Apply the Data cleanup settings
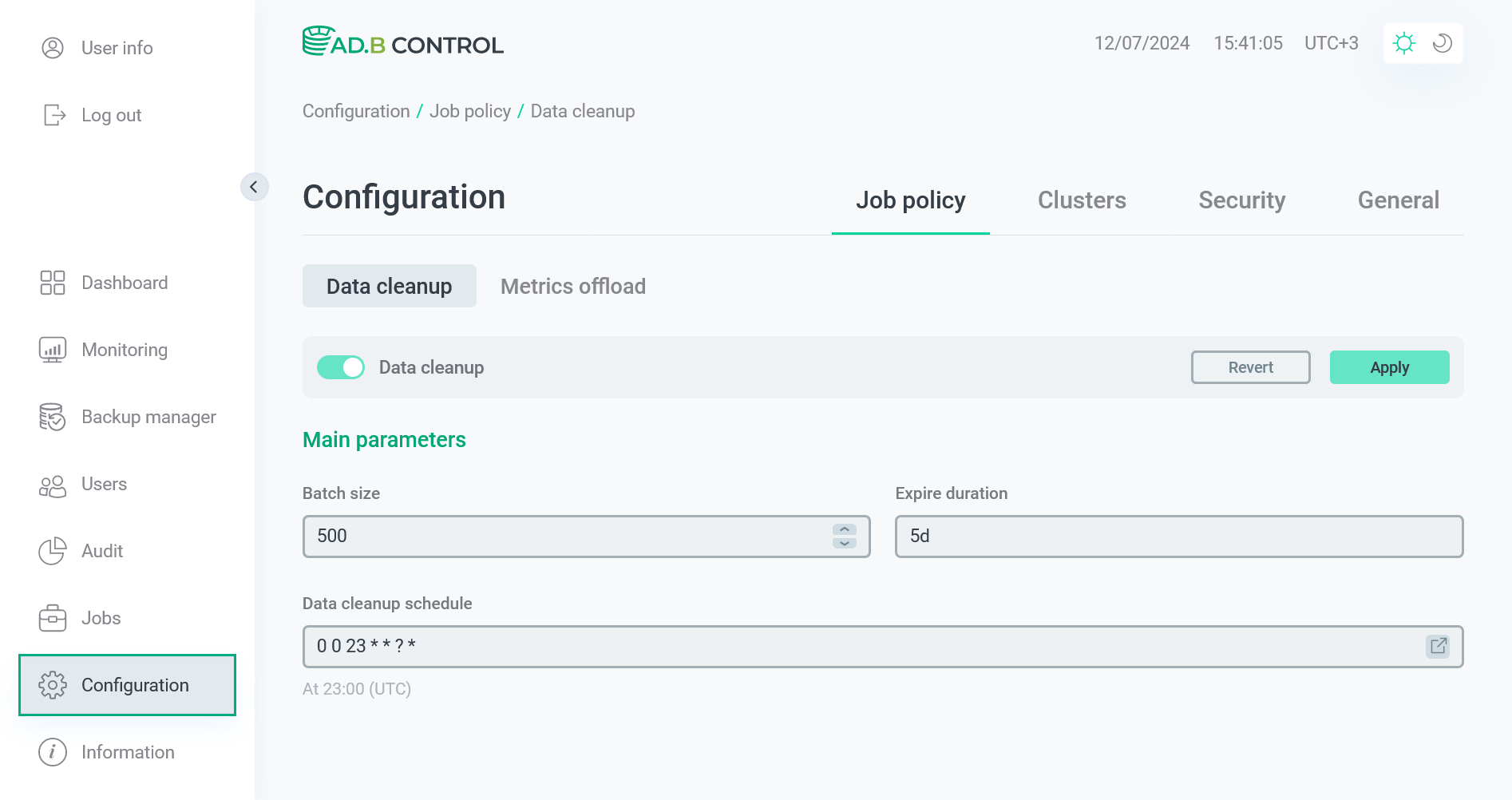This screenshot has height=800, width=1512. [1389, 367]
